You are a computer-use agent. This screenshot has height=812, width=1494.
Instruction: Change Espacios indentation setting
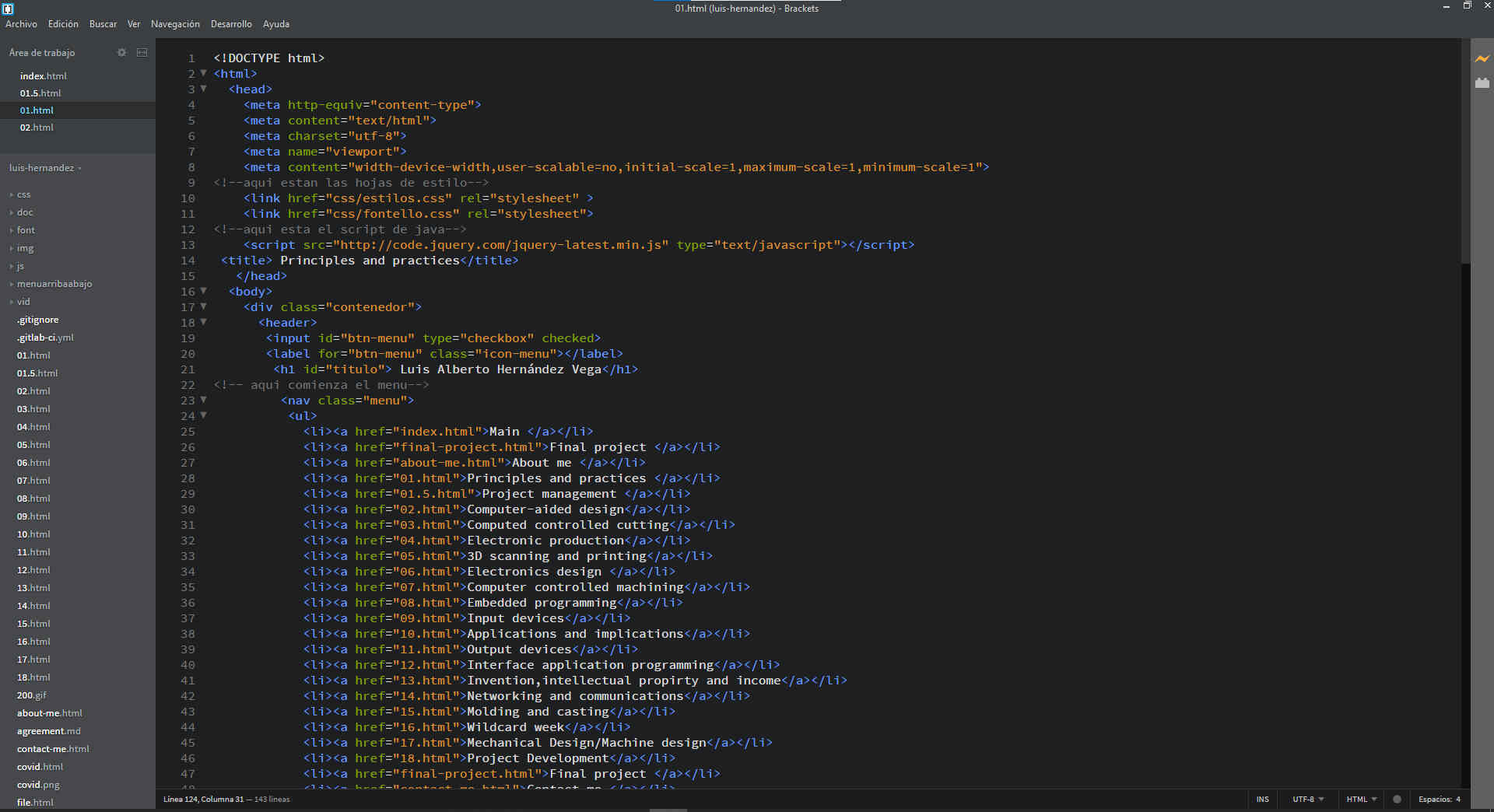[x=1439, y=799]
